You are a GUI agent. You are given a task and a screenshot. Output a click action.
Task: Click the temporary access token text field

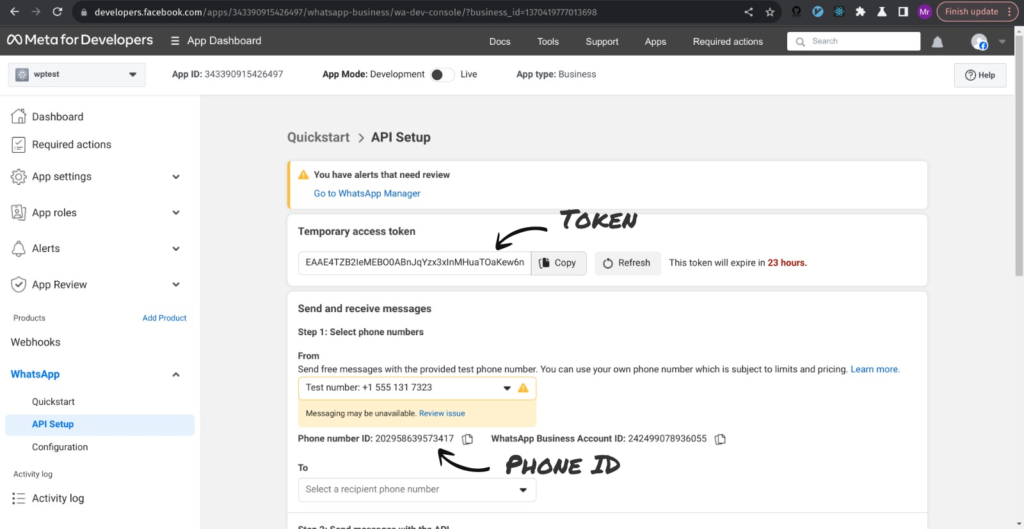tap(415, 263)
